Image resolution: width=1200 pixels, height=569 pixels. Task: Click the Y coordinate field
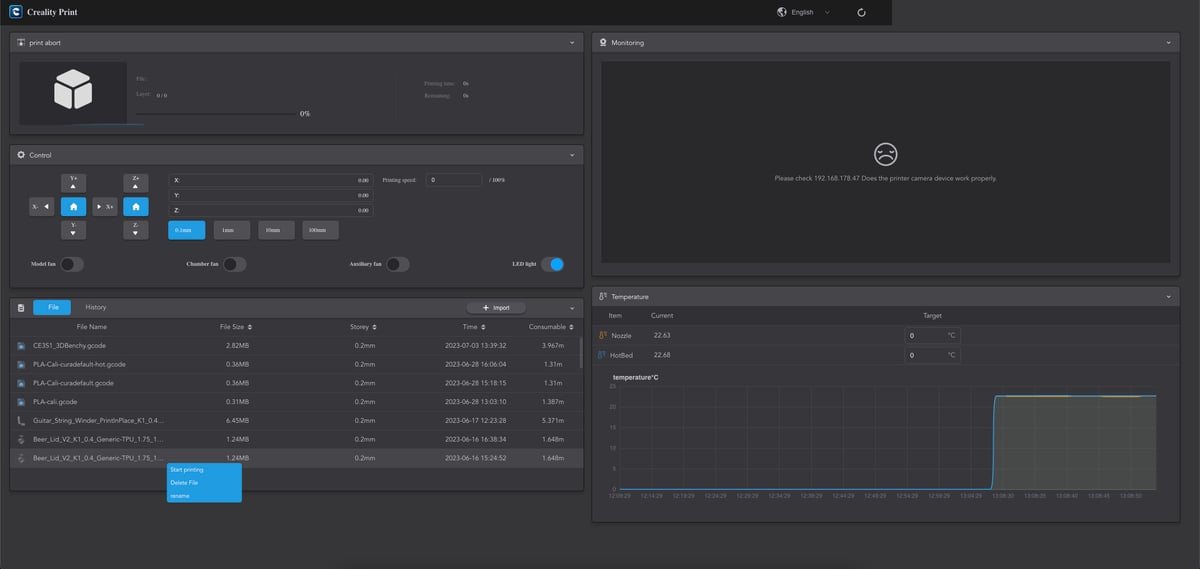[272, 195]
